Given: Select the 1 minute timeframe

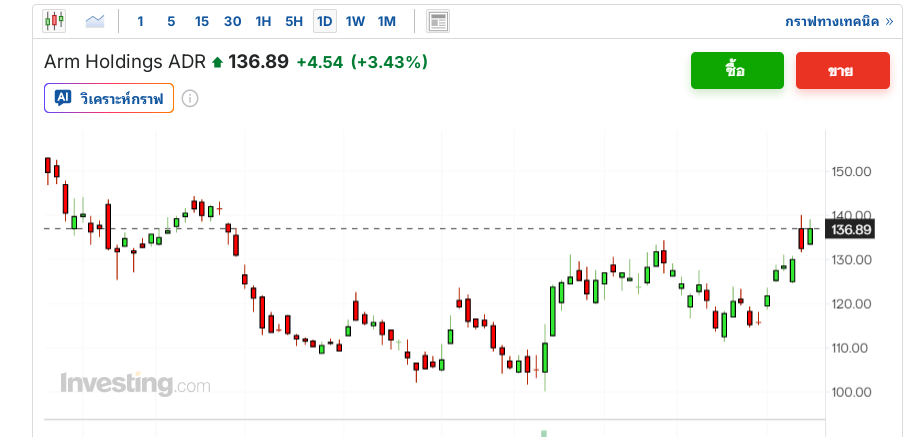Looking at the screenshot, I should point(140,22).
